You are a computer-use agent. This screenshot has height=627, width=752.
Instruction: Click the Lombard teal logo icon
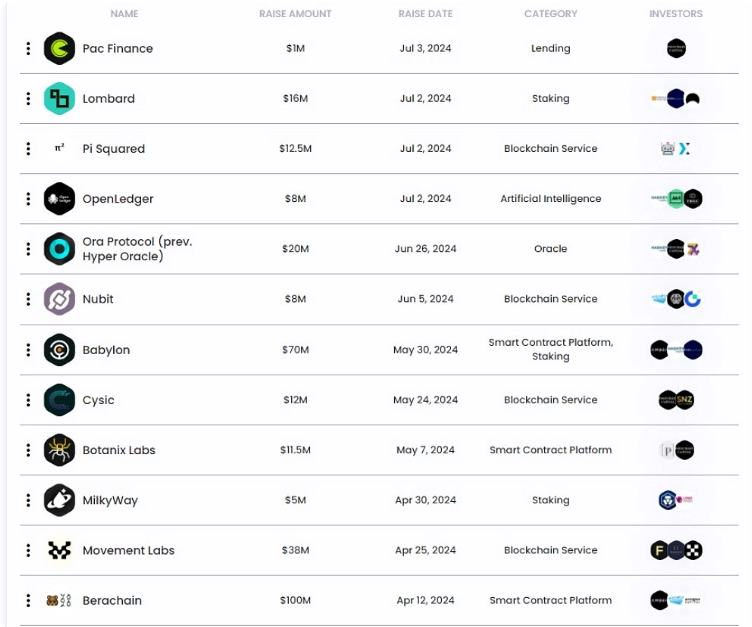59,98
